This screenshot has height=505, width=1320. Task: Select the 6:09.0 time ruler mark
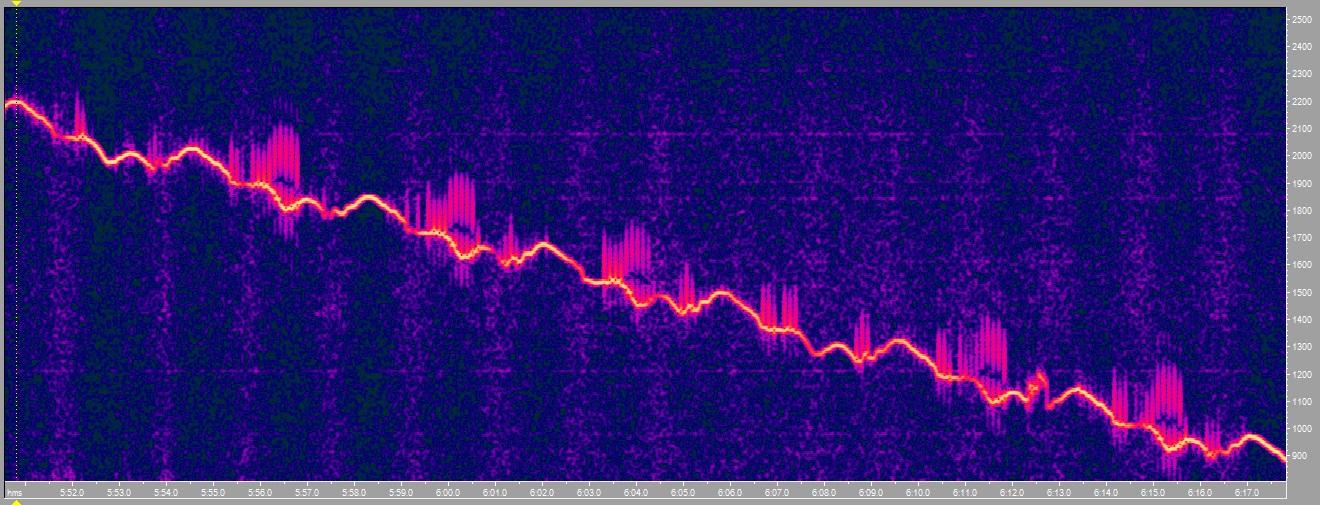[871, 493]
